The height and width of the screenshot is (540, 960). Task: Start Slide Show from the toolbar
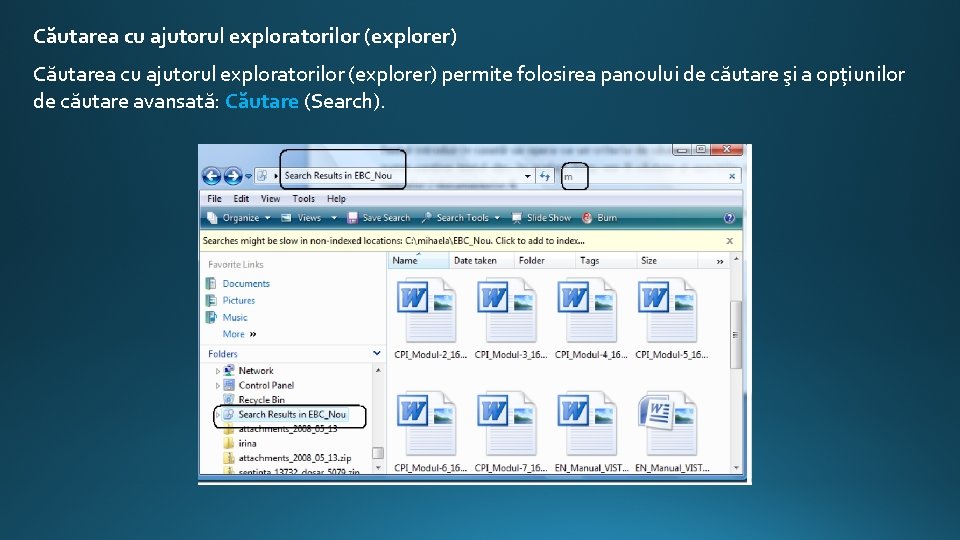pos(541,218)
